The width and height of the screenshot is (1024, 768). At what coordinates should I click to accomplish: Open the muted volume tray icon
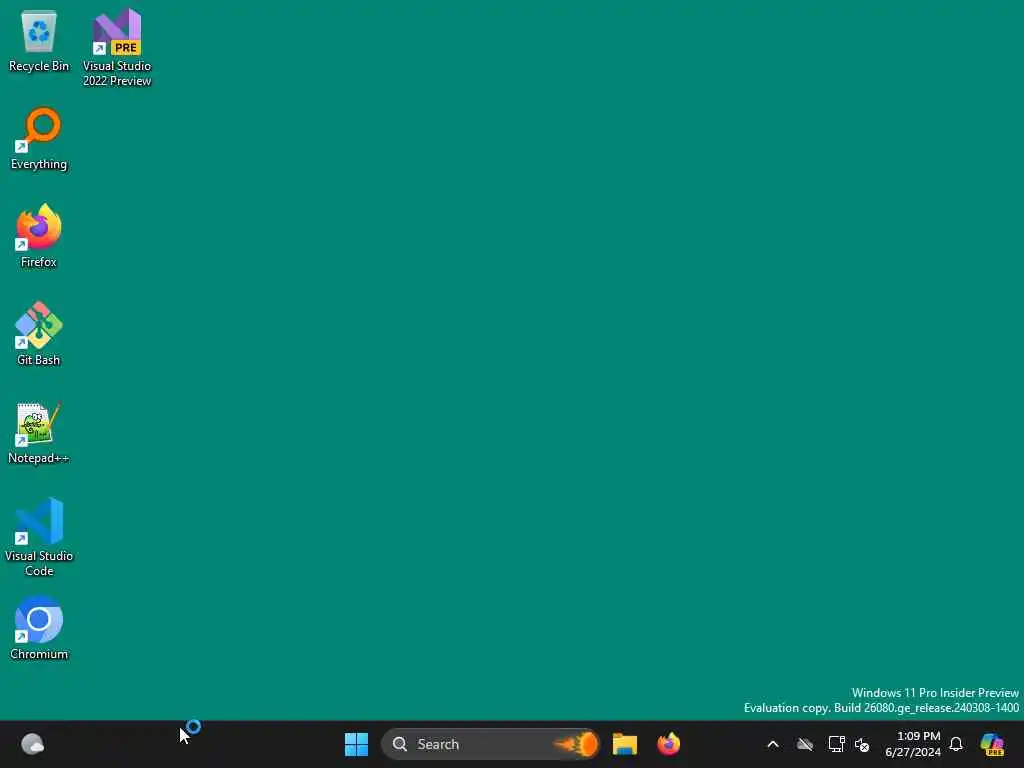[862, 744]
